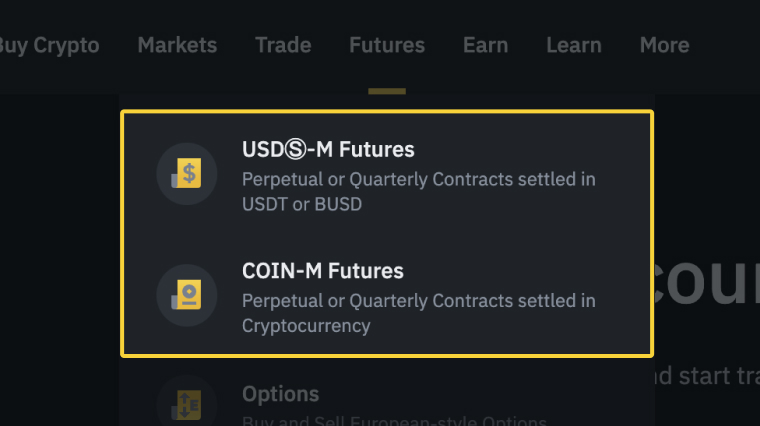The width and height of the screenshot is (760, 426).
Task: Open the Markets page
Action: [177, 45]
